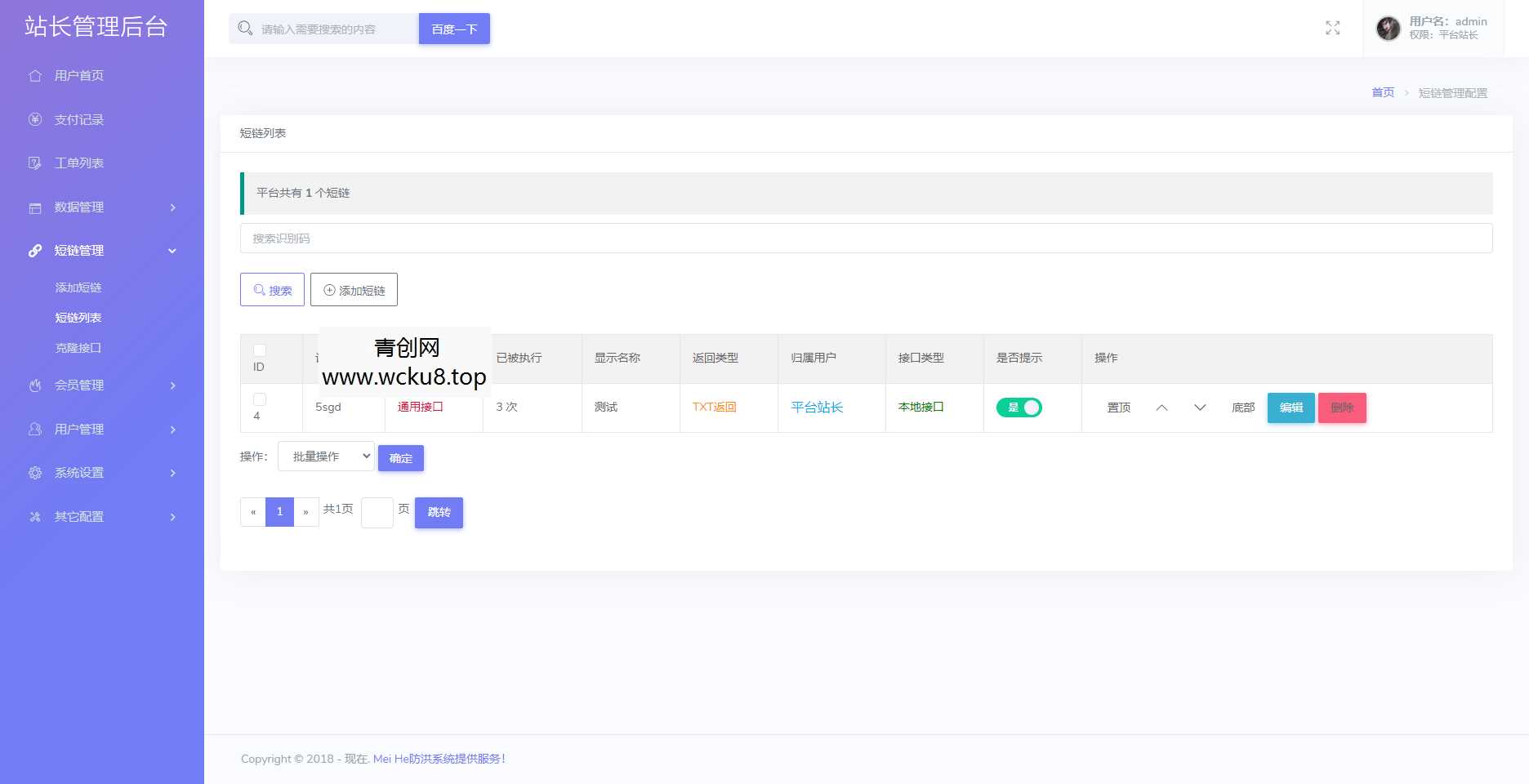This screenshot has width=1529, height=784.
Task: Expand the 数据管理 menu
Action: click(102, 207)
